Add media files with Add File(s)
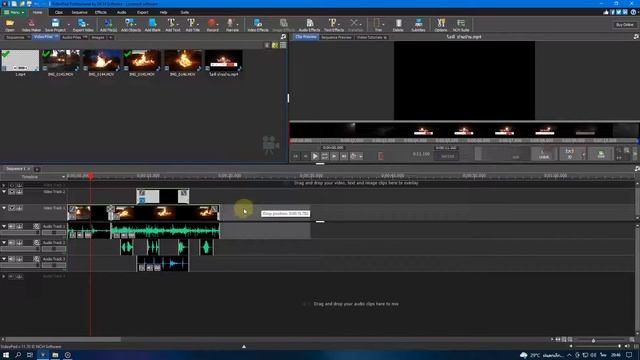 pos(109,25)
